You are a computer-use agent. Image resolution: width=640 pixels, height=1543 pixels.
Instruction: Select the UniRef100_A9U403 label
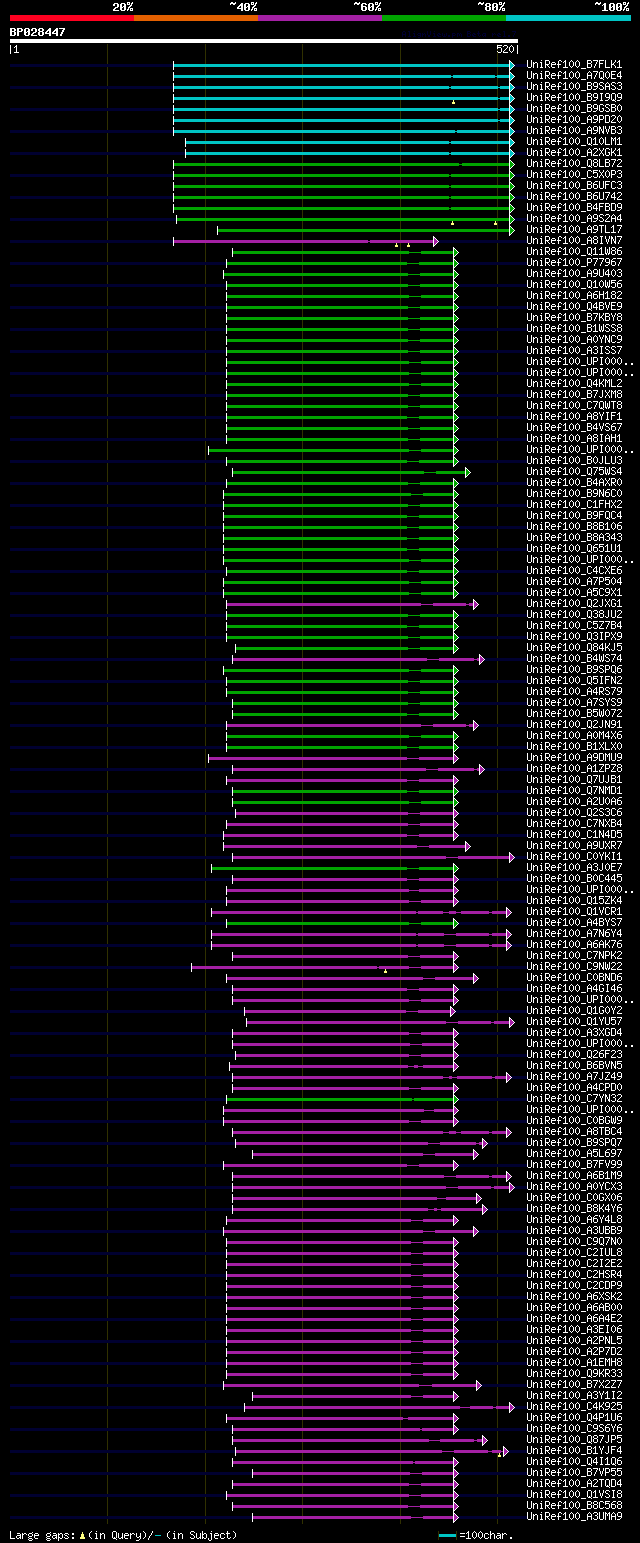click(x=574, y=273)
